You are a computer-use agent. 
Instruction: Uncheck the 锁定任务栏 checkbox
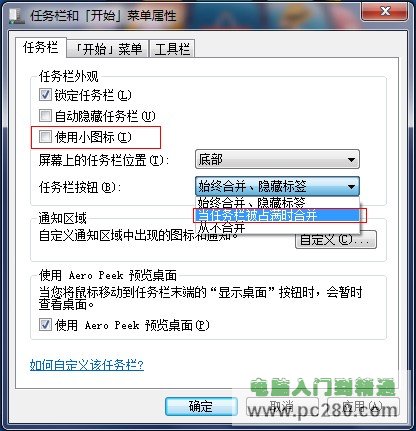tap(45, 95)
